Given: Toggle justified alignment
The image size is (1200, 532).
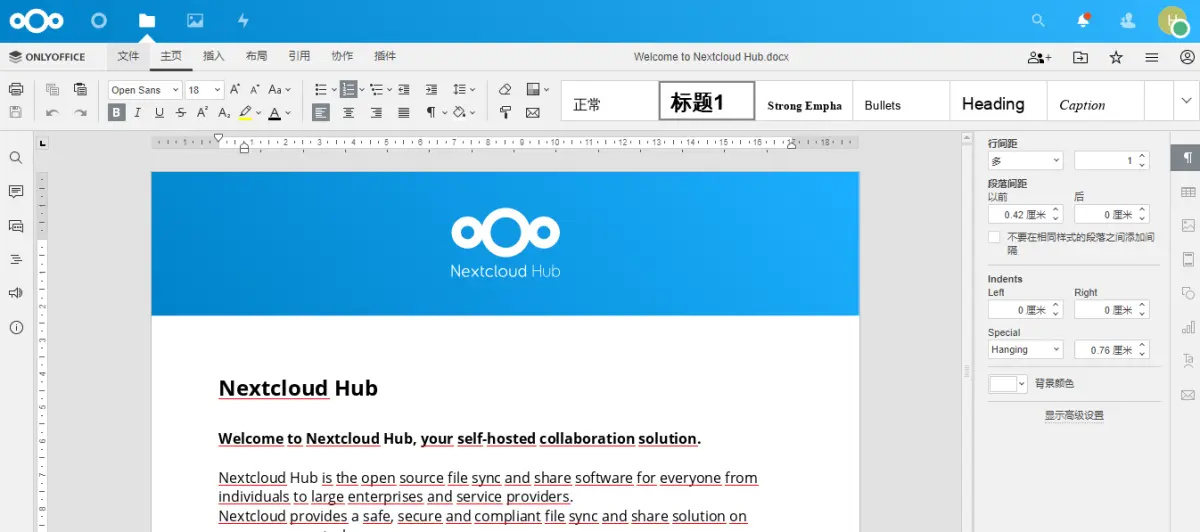Looking at the screenshot, I should tap(404, 113).
